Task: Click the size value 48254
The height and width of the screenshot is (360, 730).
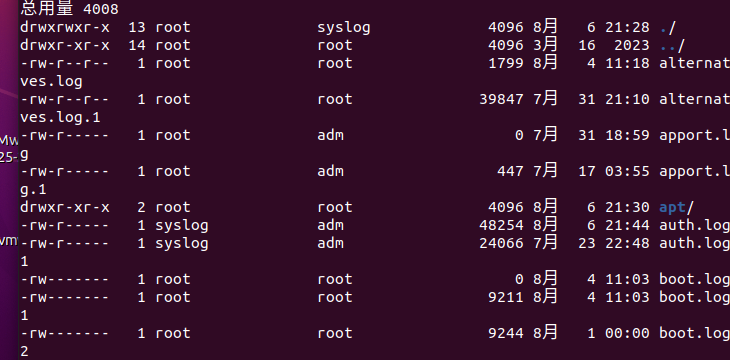Action: click(501, 226)
